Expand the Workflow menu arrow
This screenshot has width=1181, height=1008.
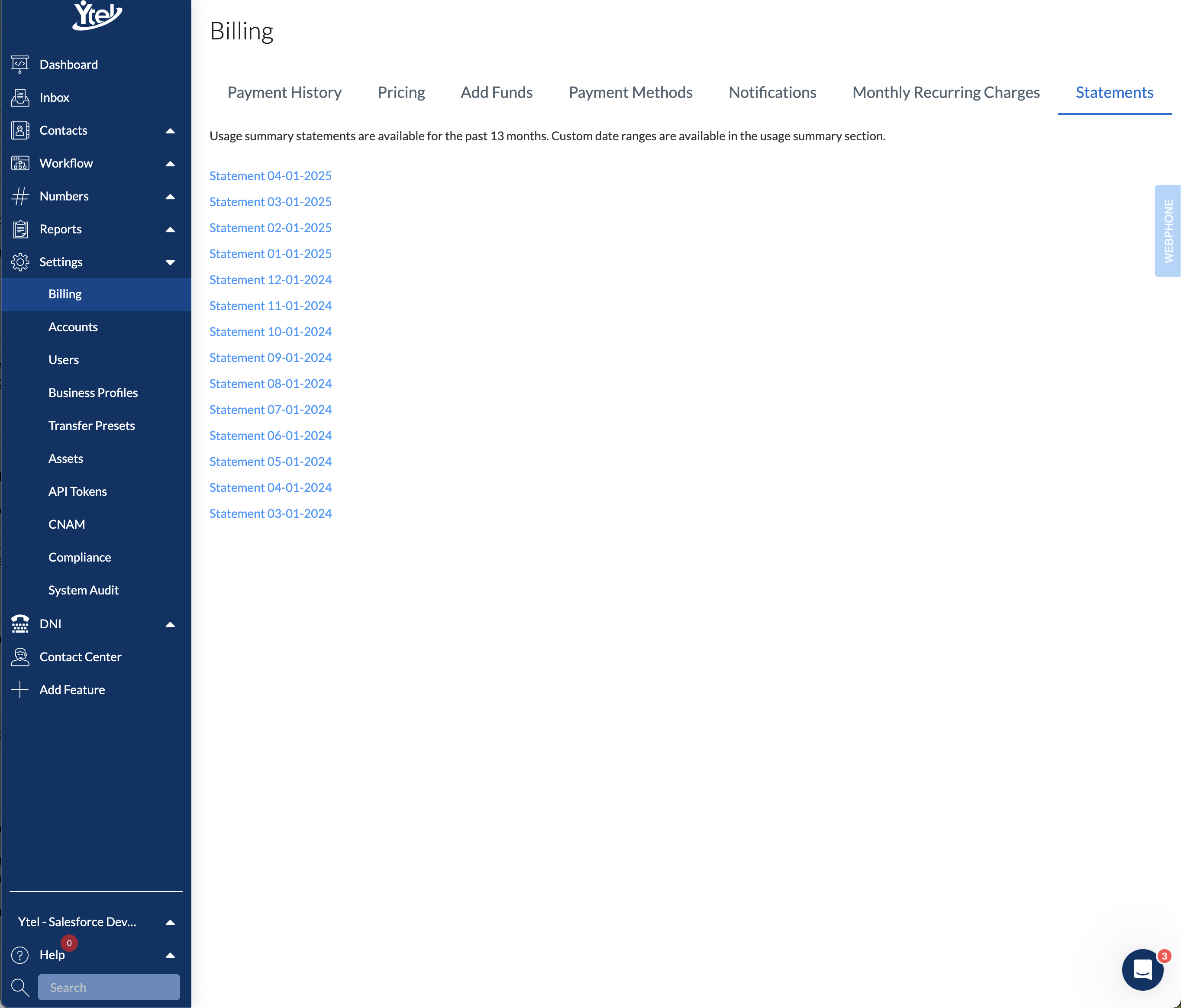click(x=170, y=164)
